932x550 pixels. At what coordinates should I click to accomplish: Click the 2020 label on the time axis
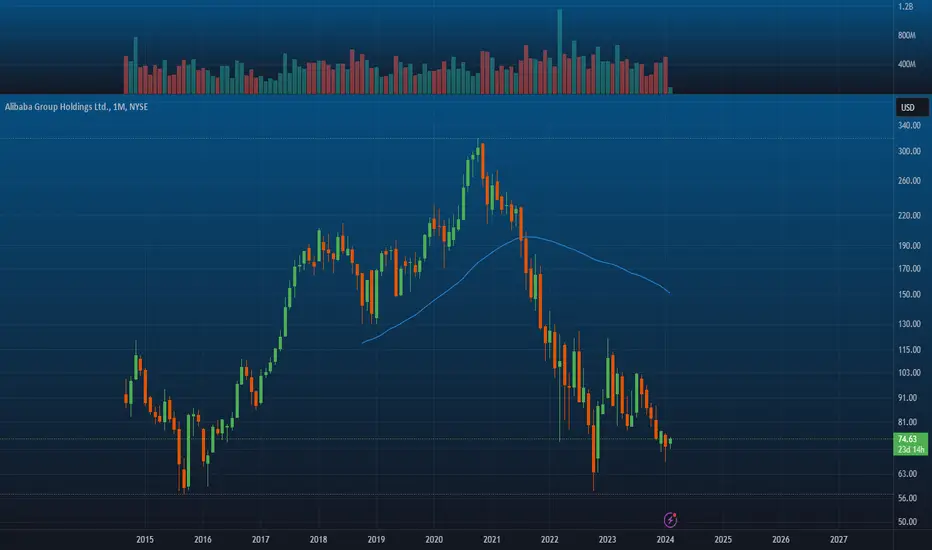coord(434,540)
